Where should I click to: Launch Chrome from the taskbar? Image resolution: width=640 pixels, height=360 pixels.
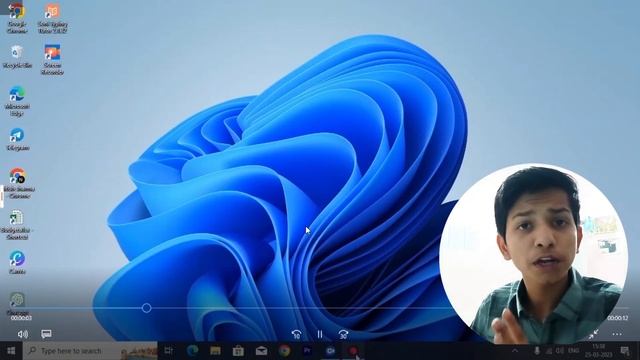pyautogui.click(x=284, y=351)
